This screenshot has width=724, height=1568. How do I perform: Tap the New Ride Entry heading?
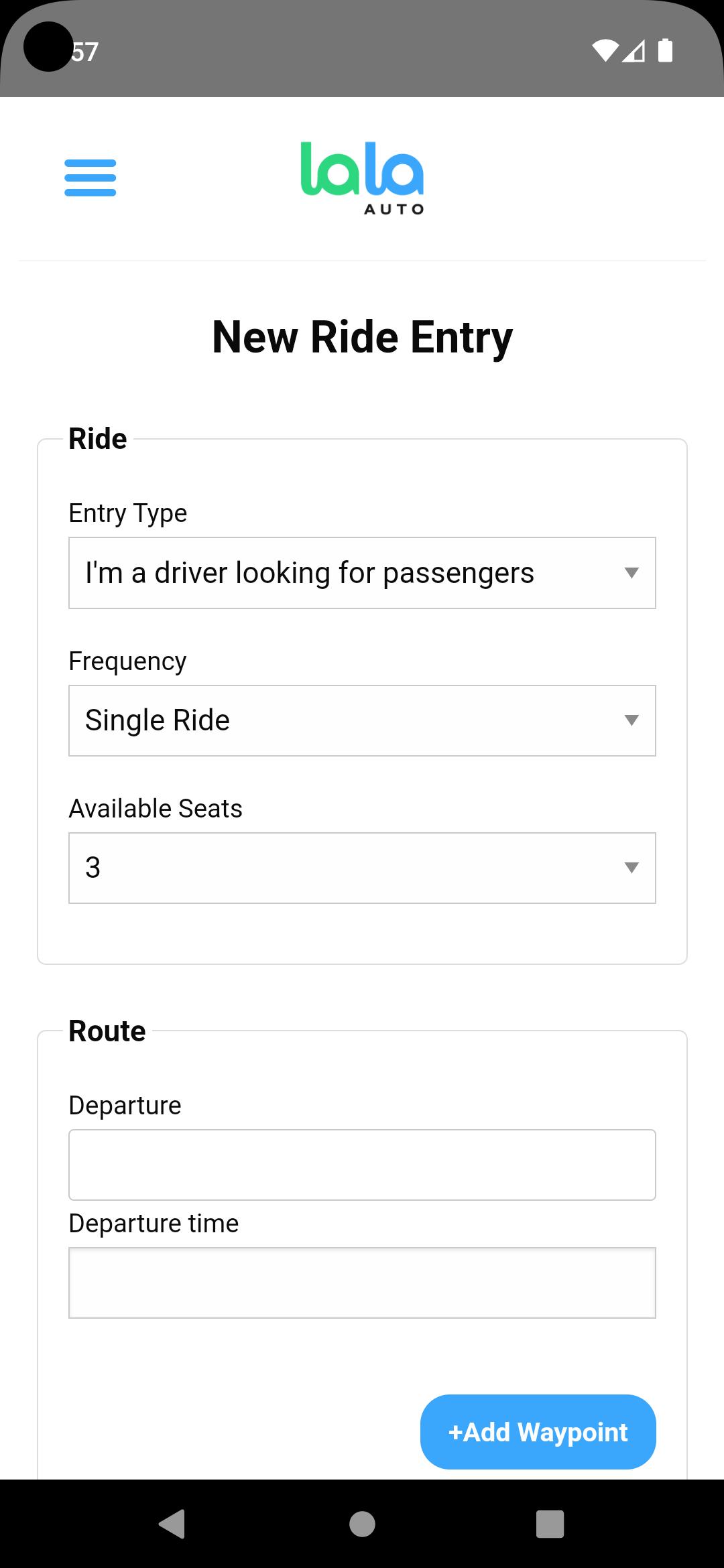[362, 337]
